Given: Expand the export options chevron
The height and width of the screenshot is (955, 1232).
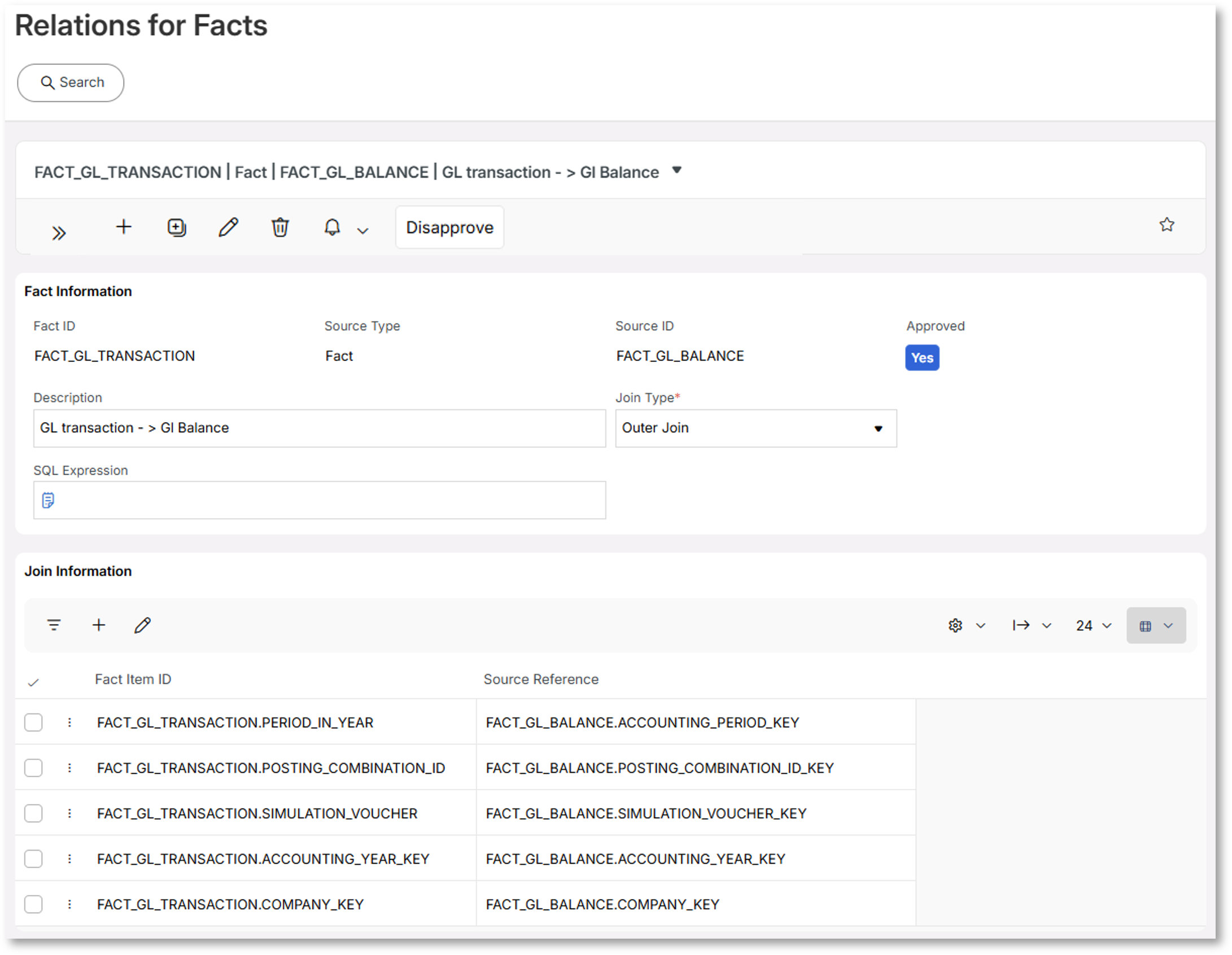Looking at the screenshot, I should [x=1046, y=625].
